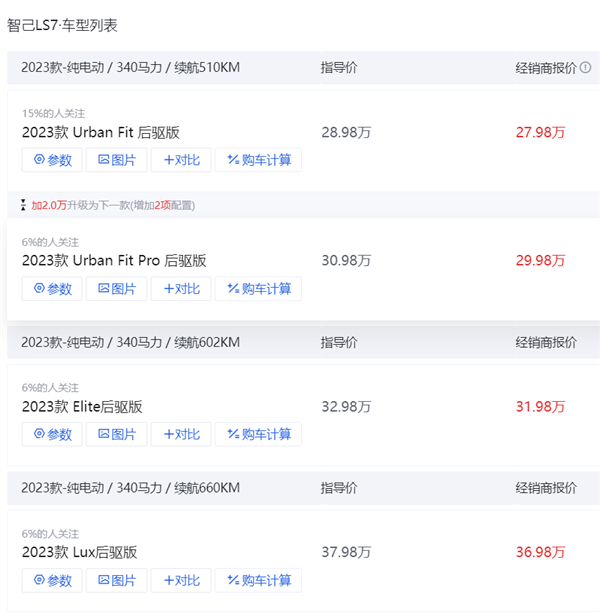Click the info icon beside 经销商报价

pyautogui.click(x=586, y=68)
